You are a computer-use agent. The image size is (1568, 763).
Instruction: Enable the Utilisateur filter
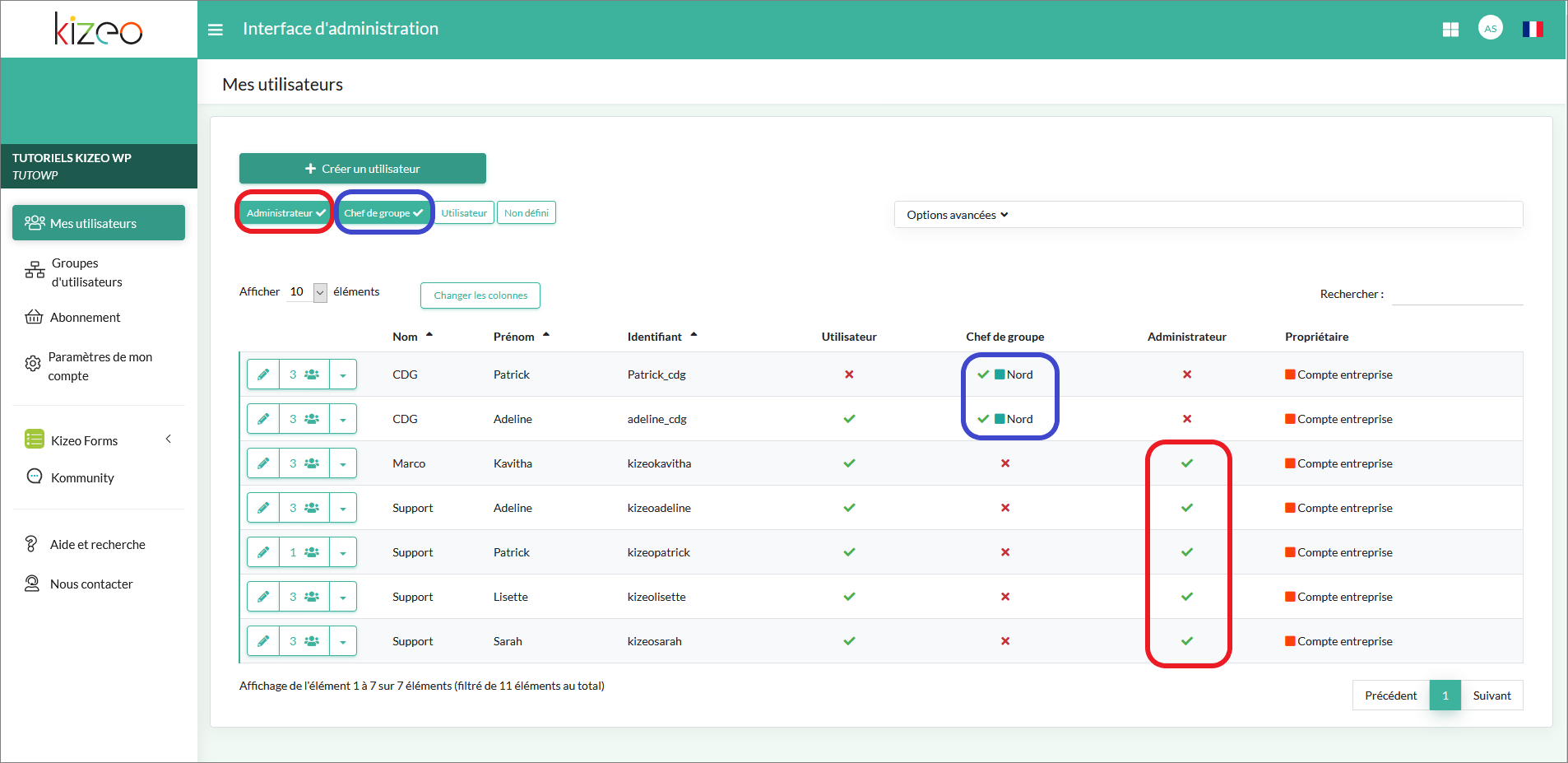coord(464,213)
